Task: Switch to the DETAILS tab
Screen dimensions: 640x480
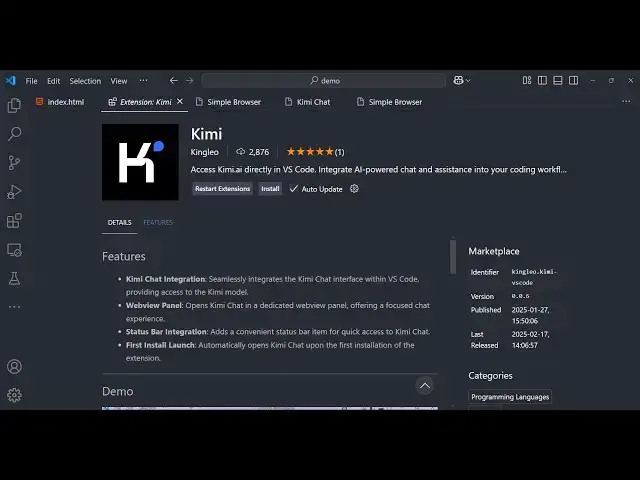Action: pyautogui.click(x=120, y=222)
